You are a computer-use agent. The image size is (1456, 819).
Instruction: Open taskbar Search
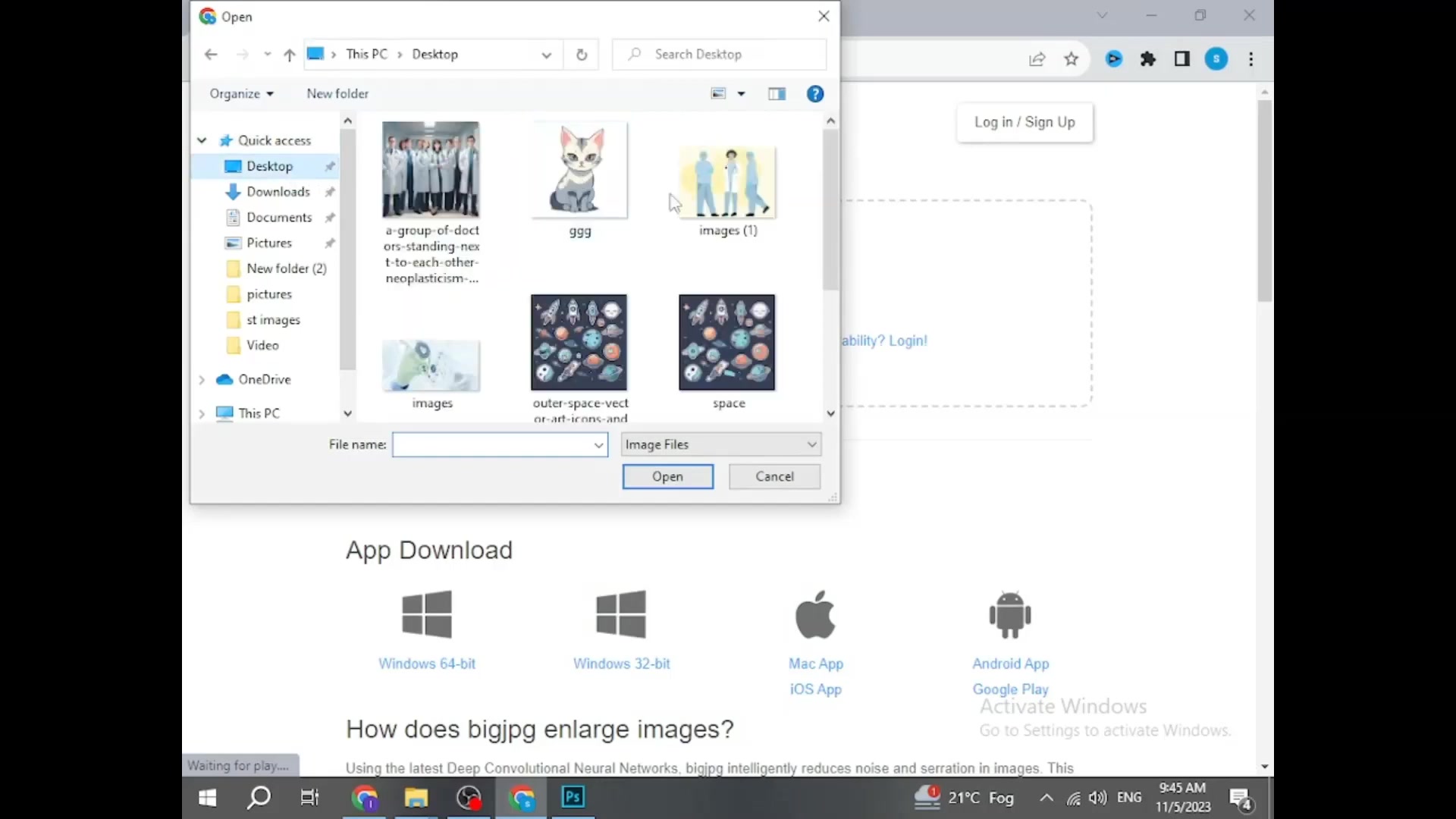point(259,798)
